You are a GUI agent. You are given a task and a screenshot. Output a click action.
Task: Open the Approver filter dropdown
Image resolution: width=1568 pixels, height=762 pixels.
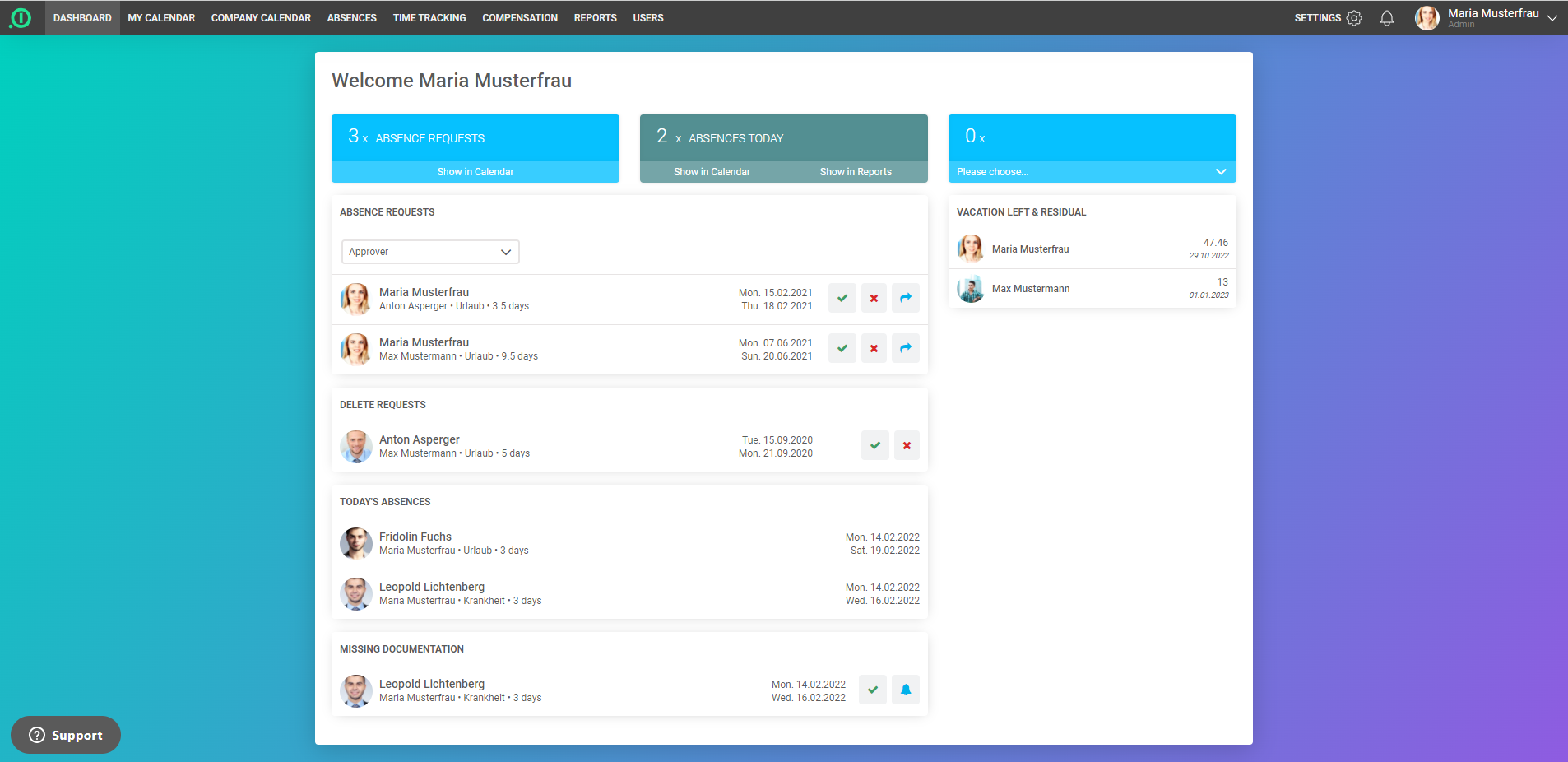pos(429,252)
